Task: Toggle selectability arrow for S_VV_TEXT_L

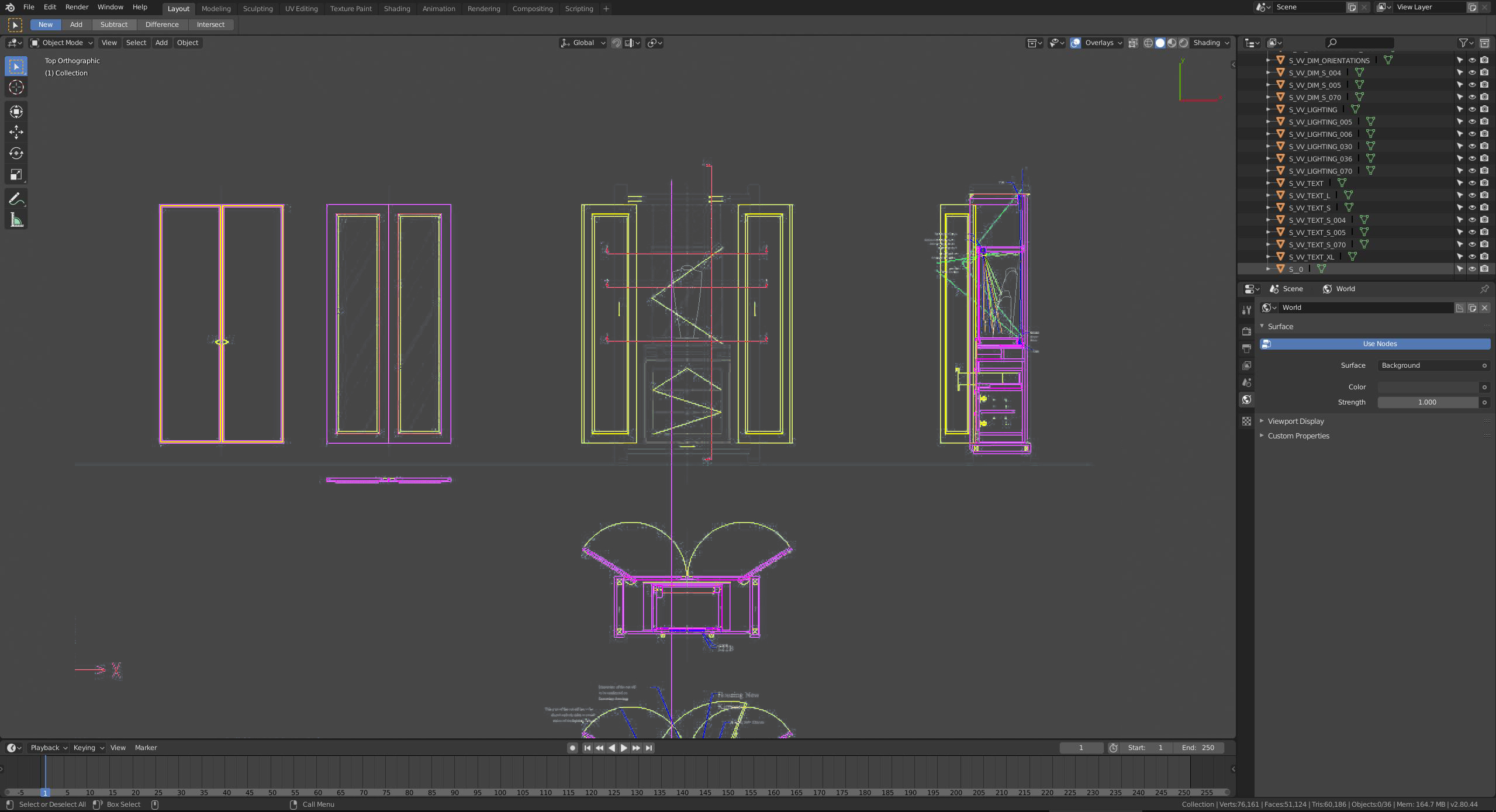Action: click(1460, 195)
